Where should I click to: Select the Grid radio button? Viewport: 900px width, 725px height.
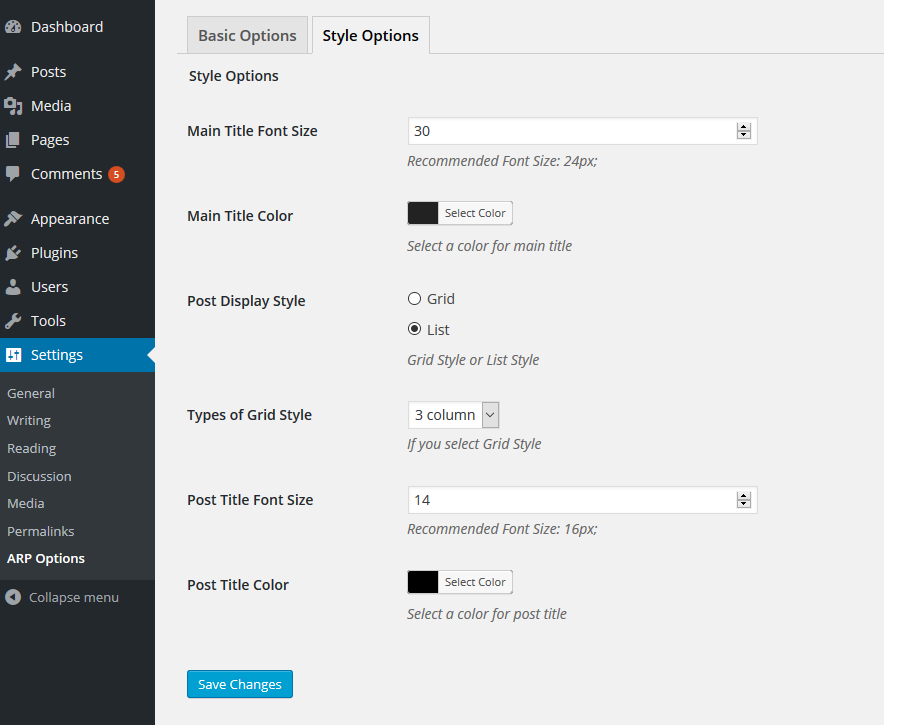tap(414, 298)
